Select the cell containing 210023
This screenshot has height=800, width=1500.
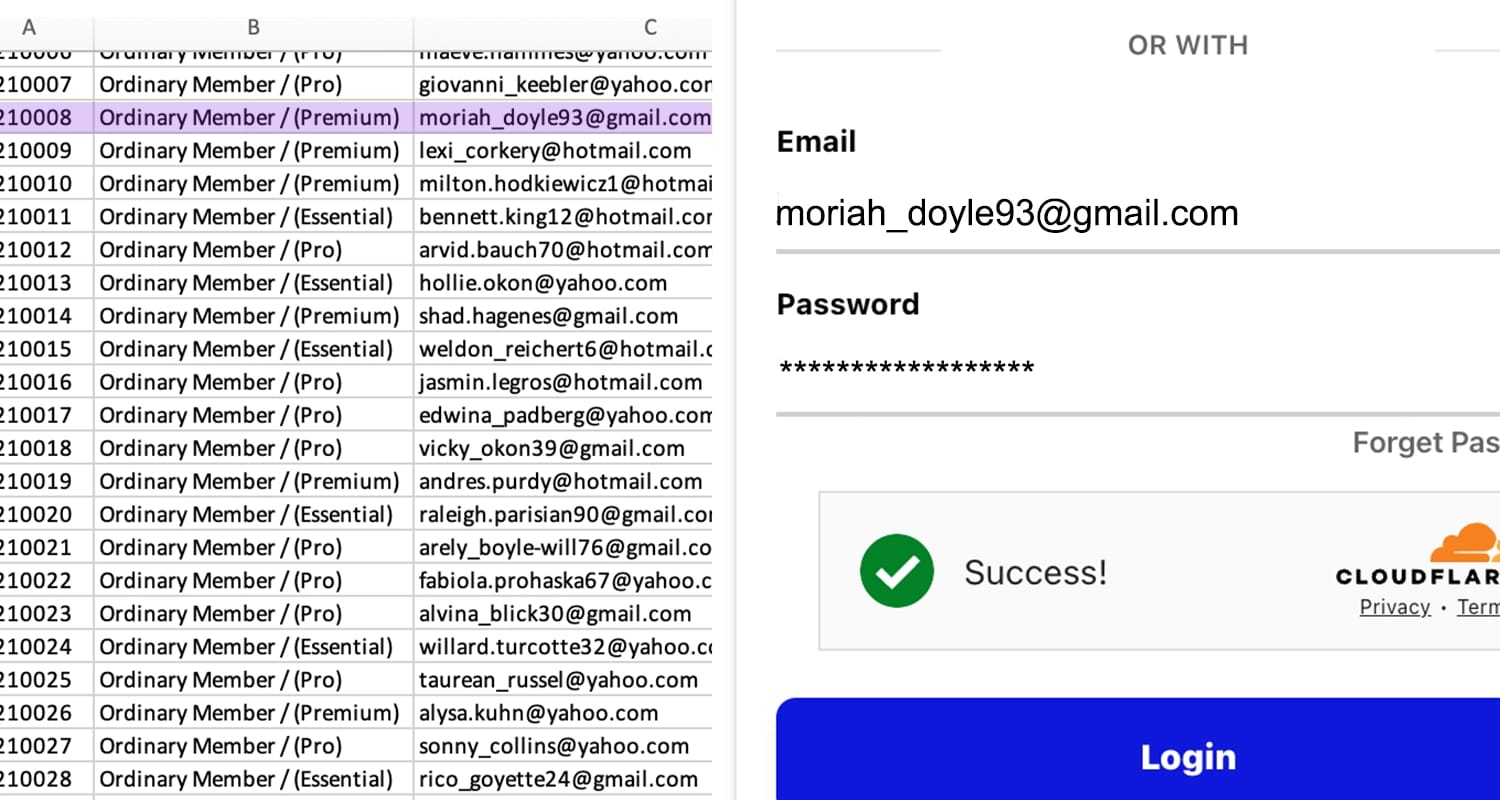(40, 613)
